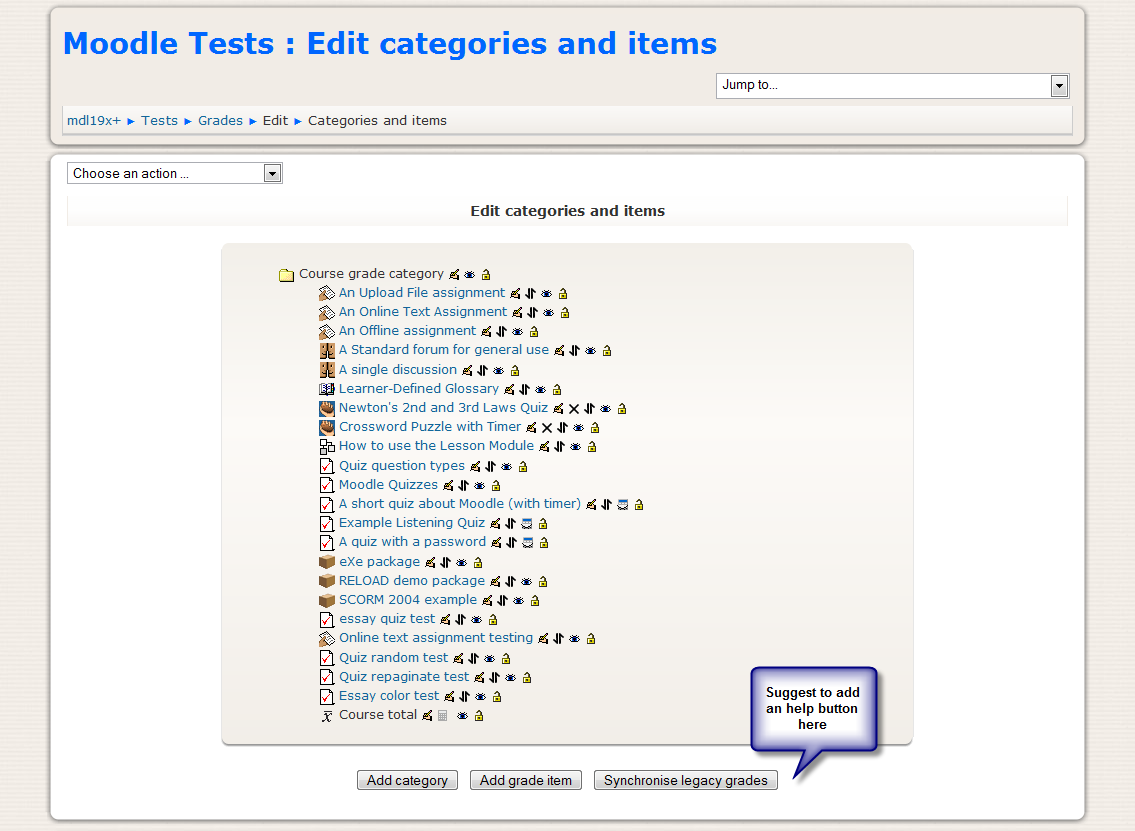This screenshot has height=831, width=1135.
Task: Move A short quiz about Moodle item
Action: [x=607, y=505]
